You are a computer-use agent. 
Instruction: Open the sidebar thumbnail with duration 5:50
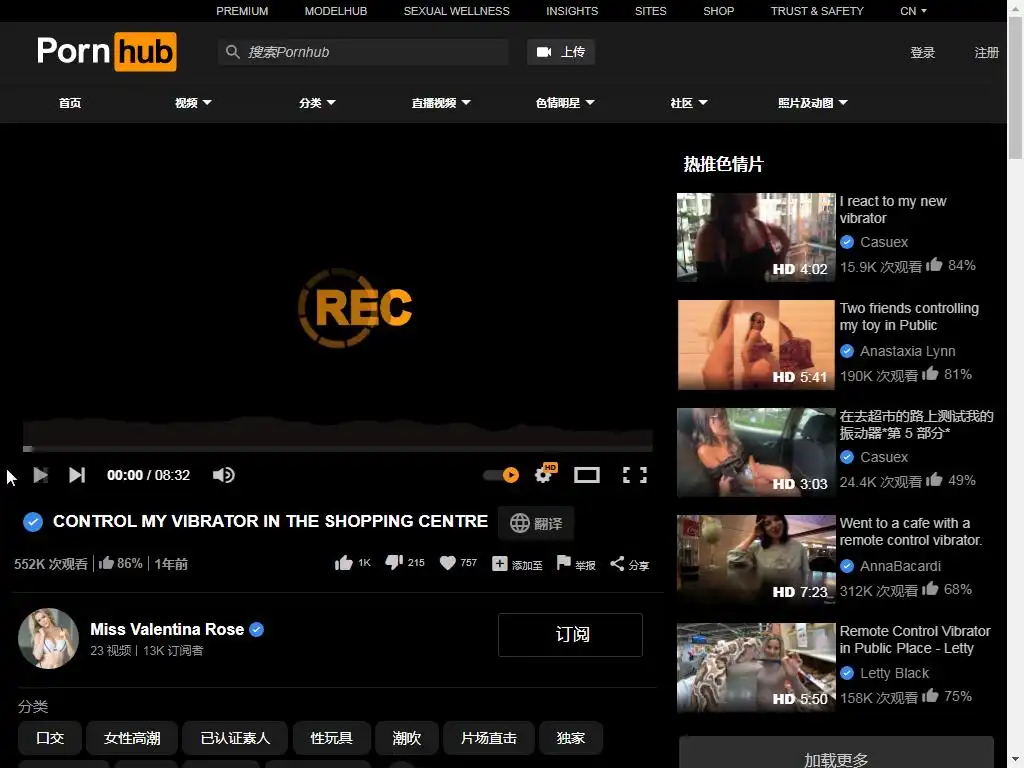click(x=756, y=667)
